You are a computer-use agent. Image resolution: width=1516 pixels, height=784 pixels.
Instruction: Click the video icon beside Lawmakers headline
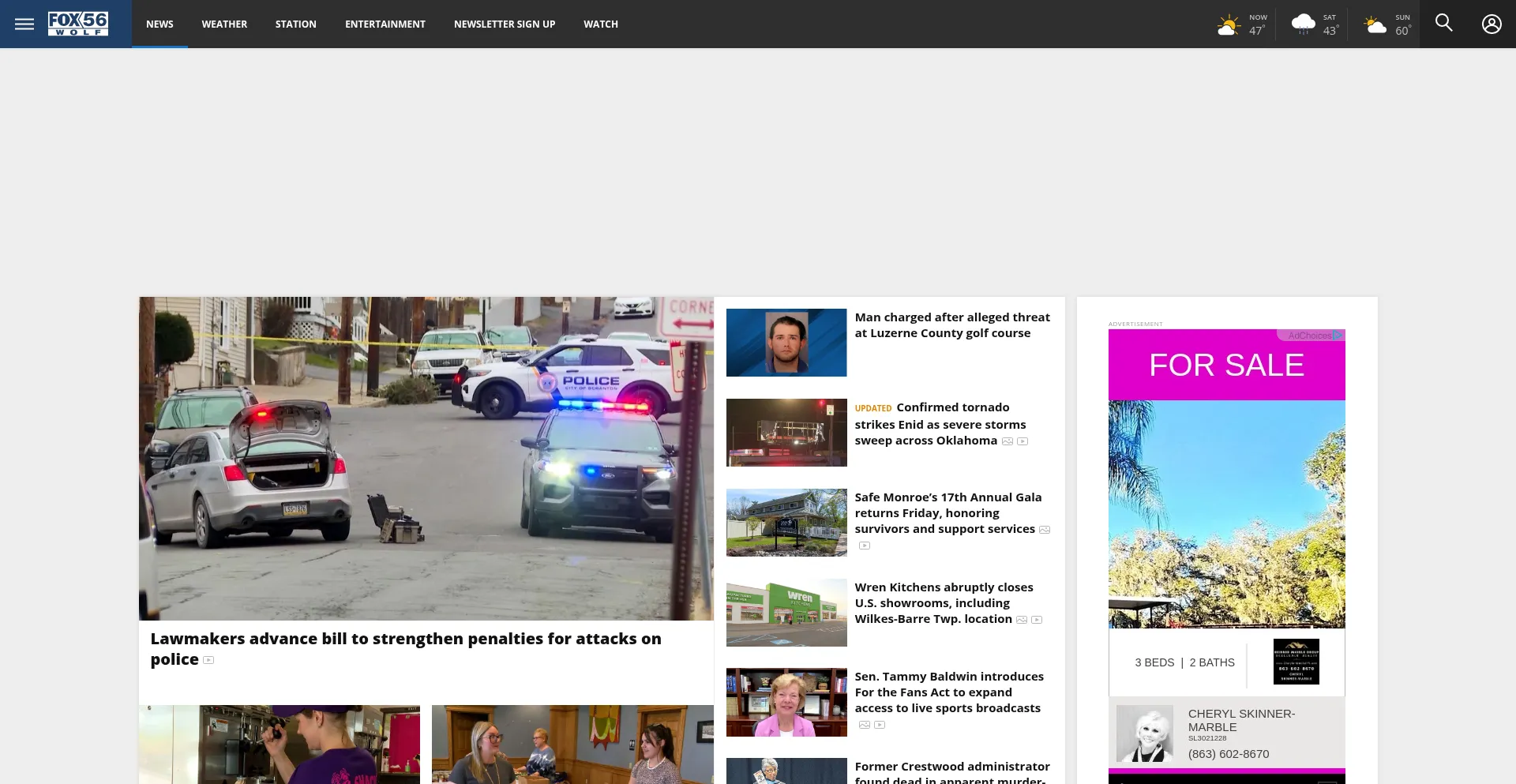point(208,660)
